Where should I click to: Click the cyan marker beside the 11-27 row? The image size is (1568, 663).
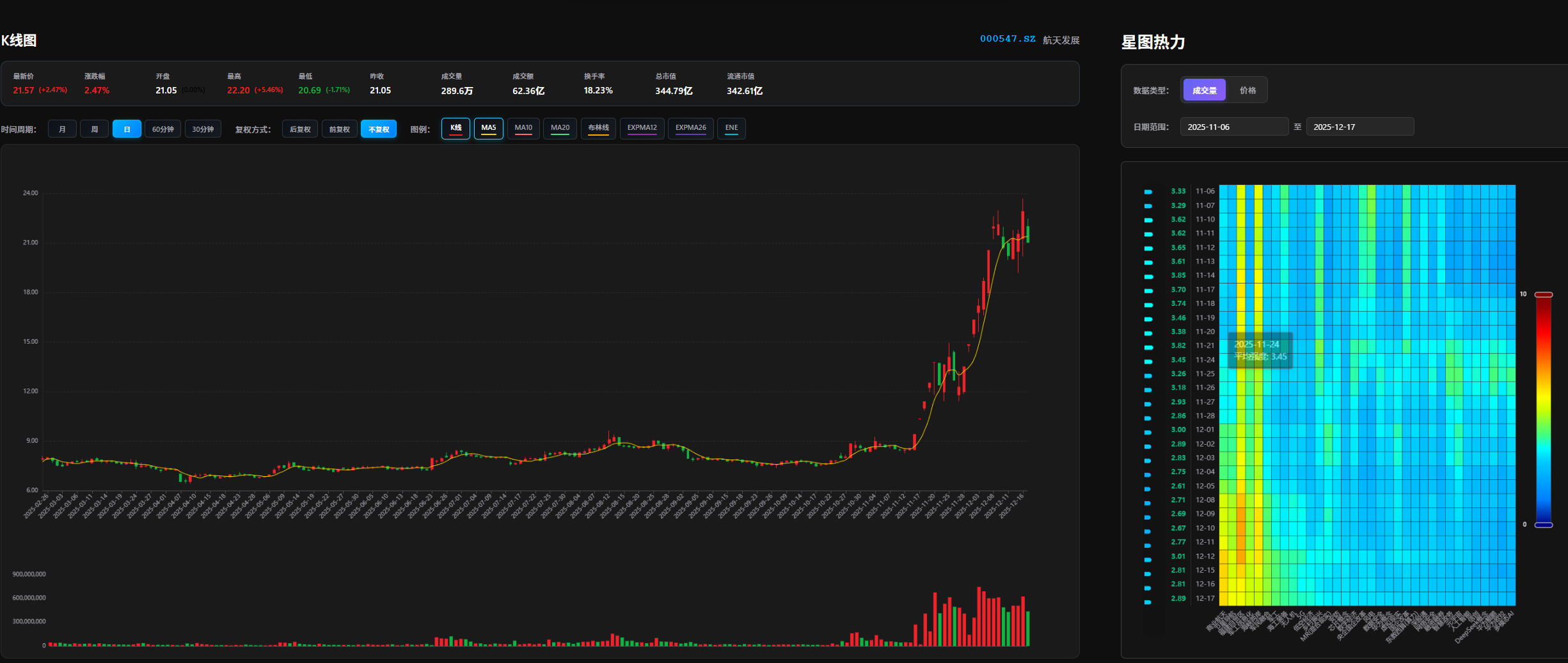tap(1148, 404)
